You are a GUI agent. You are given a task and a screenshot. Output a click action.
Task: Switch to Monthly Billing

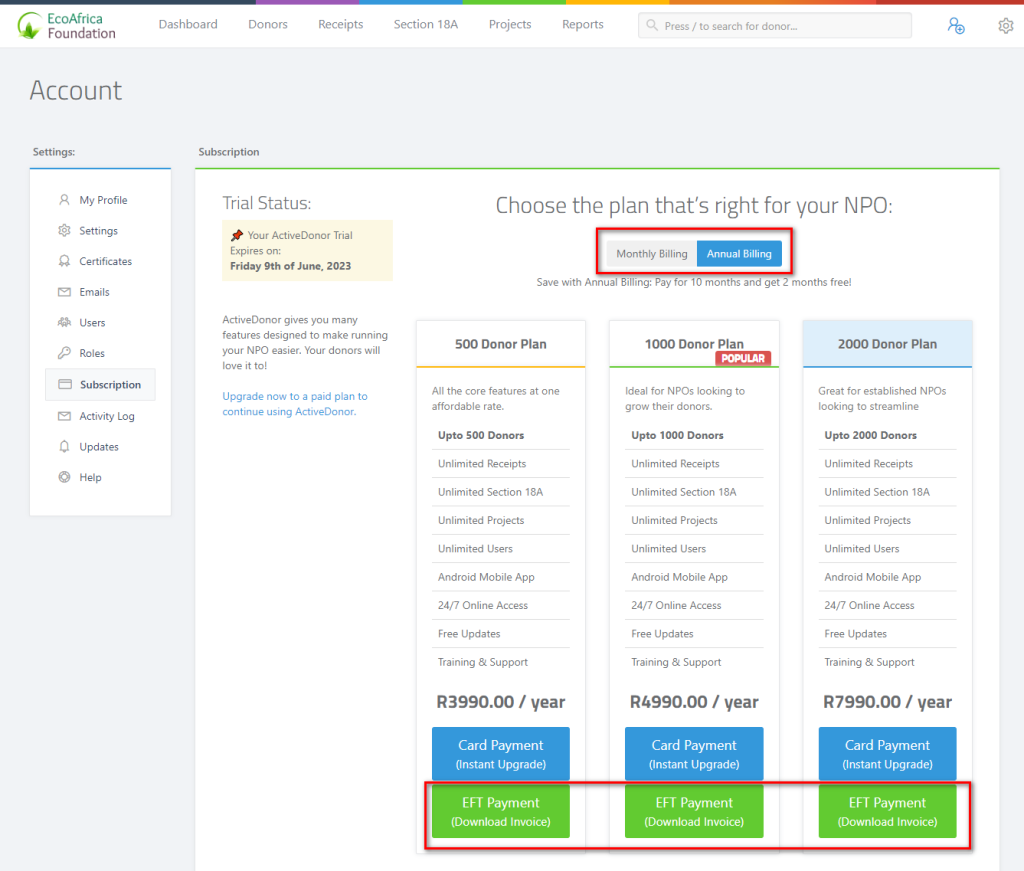tap(652, 254)
